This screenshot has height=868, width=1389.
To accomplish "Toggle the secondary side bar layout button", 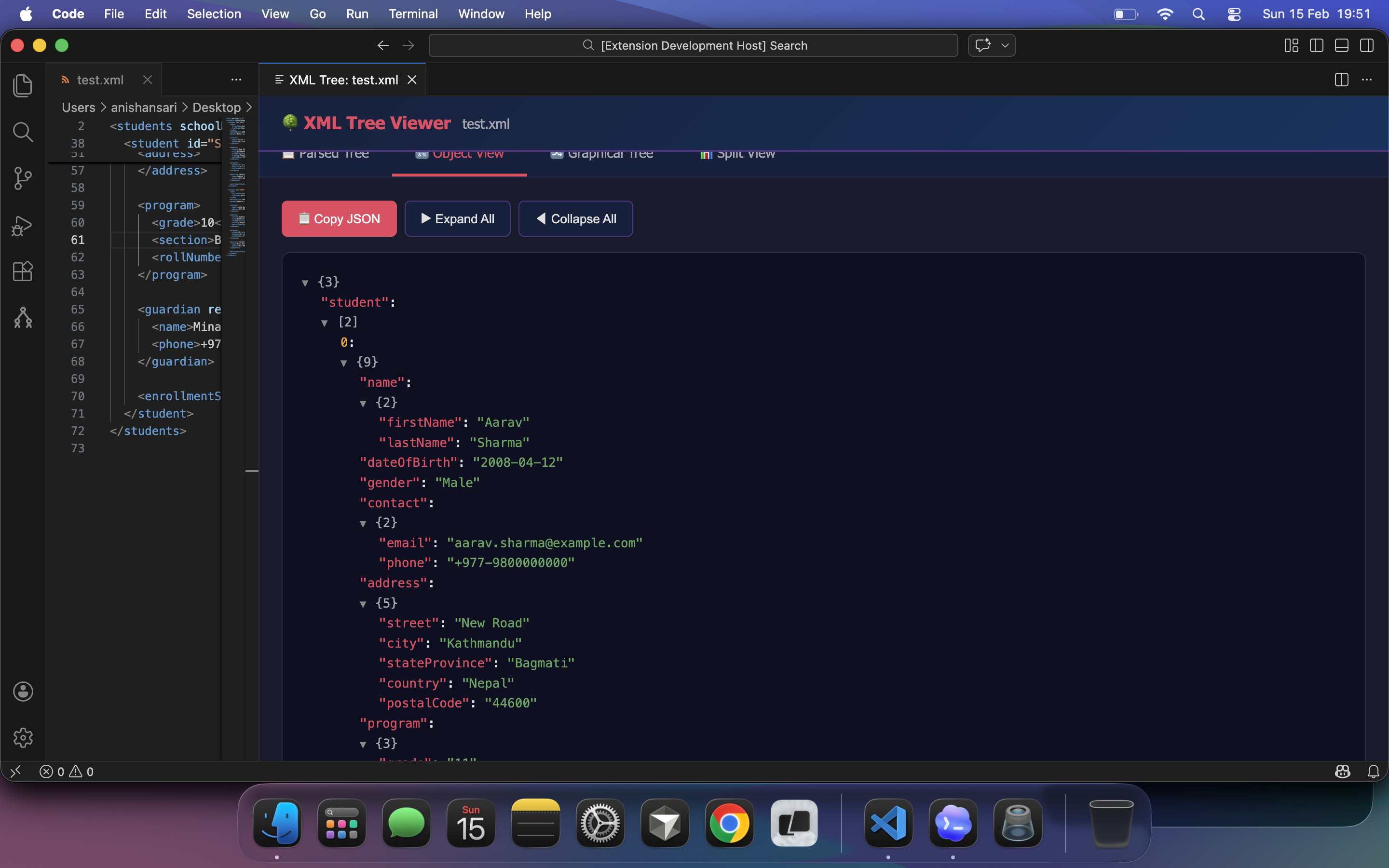I will tap(1367, 45).
